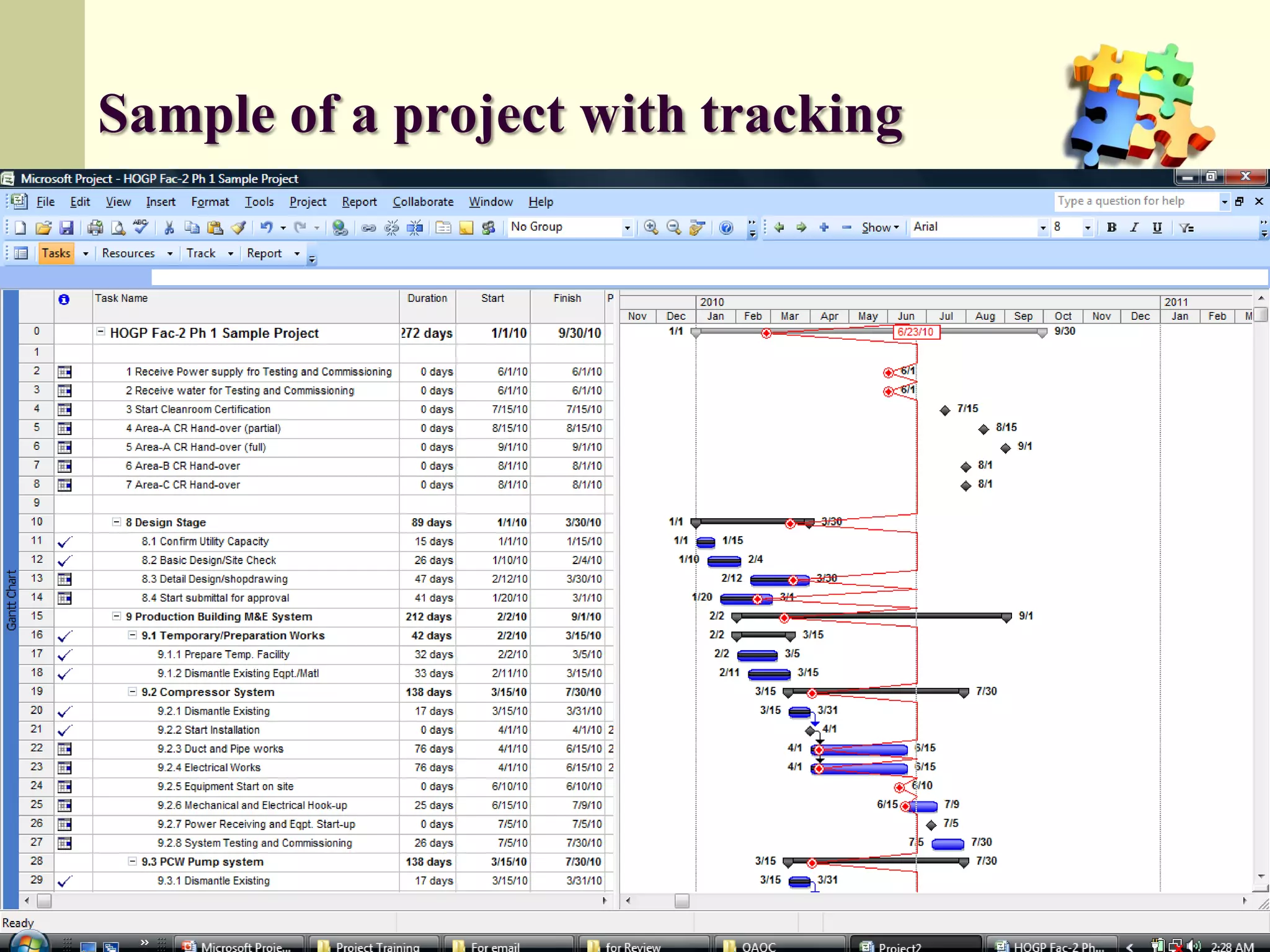Toggle Bold formatting
The width and height of the screenshot is (1270, 952).
coord(1111,227)
